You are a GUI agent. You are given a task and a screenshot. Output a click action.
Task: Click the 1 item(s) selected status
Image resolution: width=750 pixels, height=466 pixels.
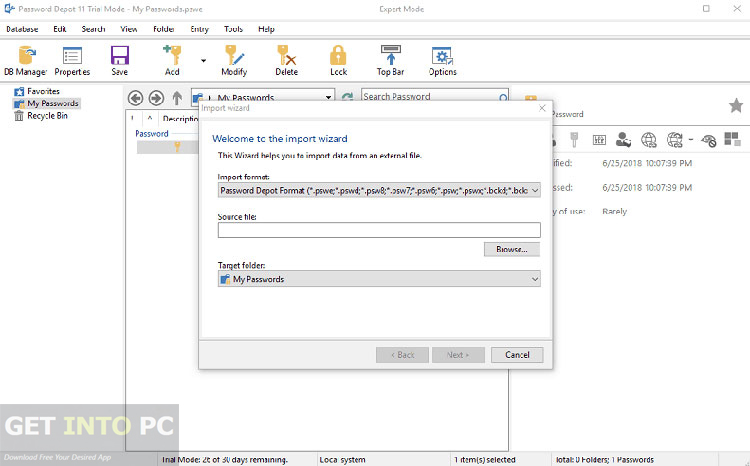[485, 460]
